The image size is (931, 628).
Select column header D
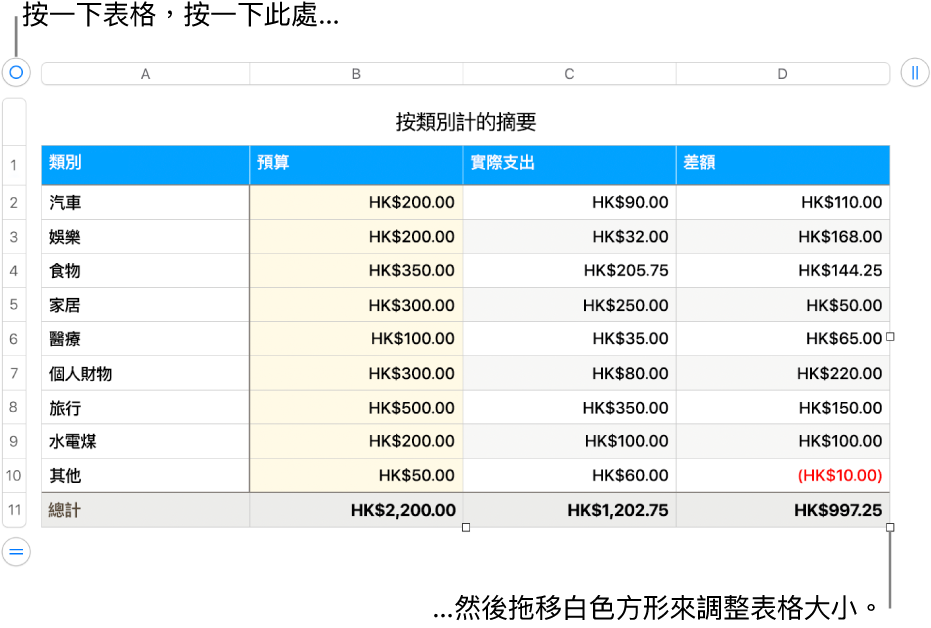click(x=783, y=74)
